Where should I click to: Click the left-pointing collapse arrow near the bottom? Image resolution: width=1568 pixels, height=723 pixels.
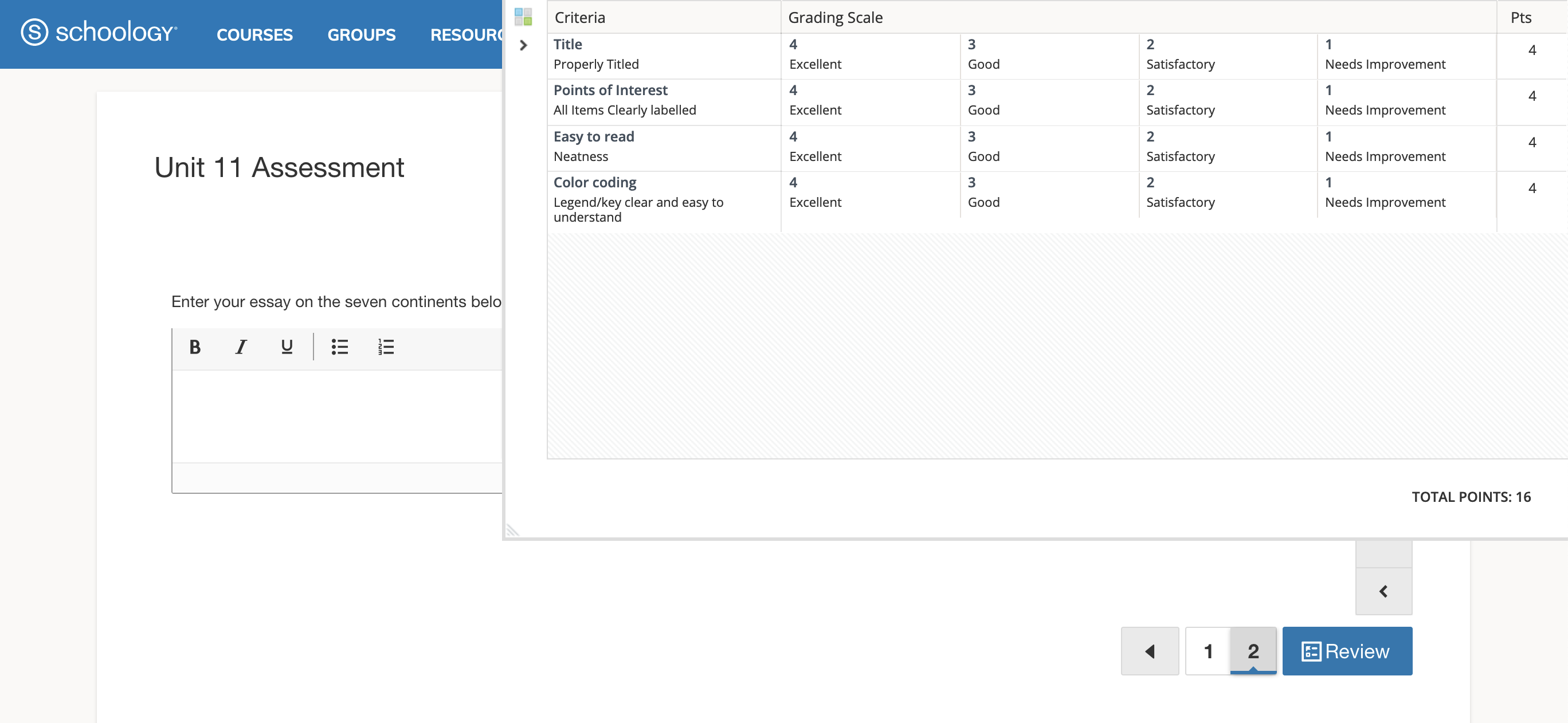pos(1383,590)
